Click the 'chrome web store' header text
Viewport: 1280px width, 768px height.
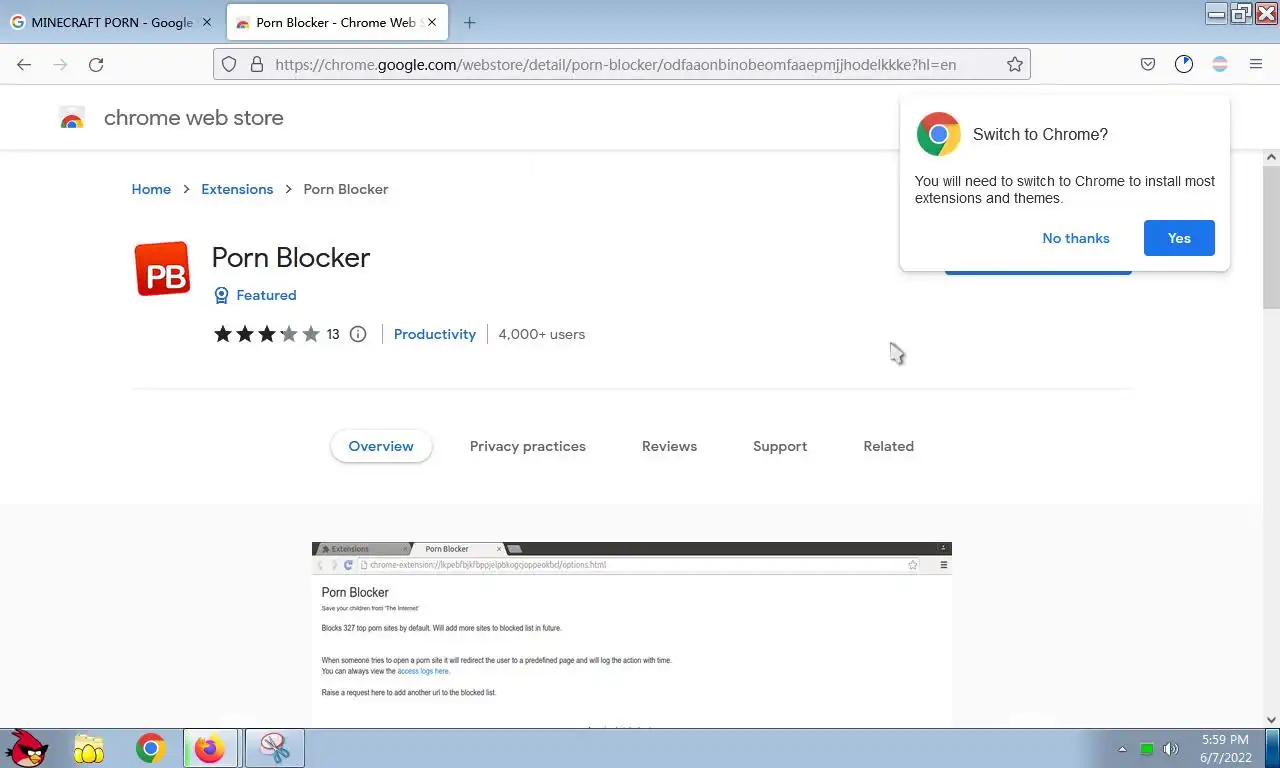point(194,118)
